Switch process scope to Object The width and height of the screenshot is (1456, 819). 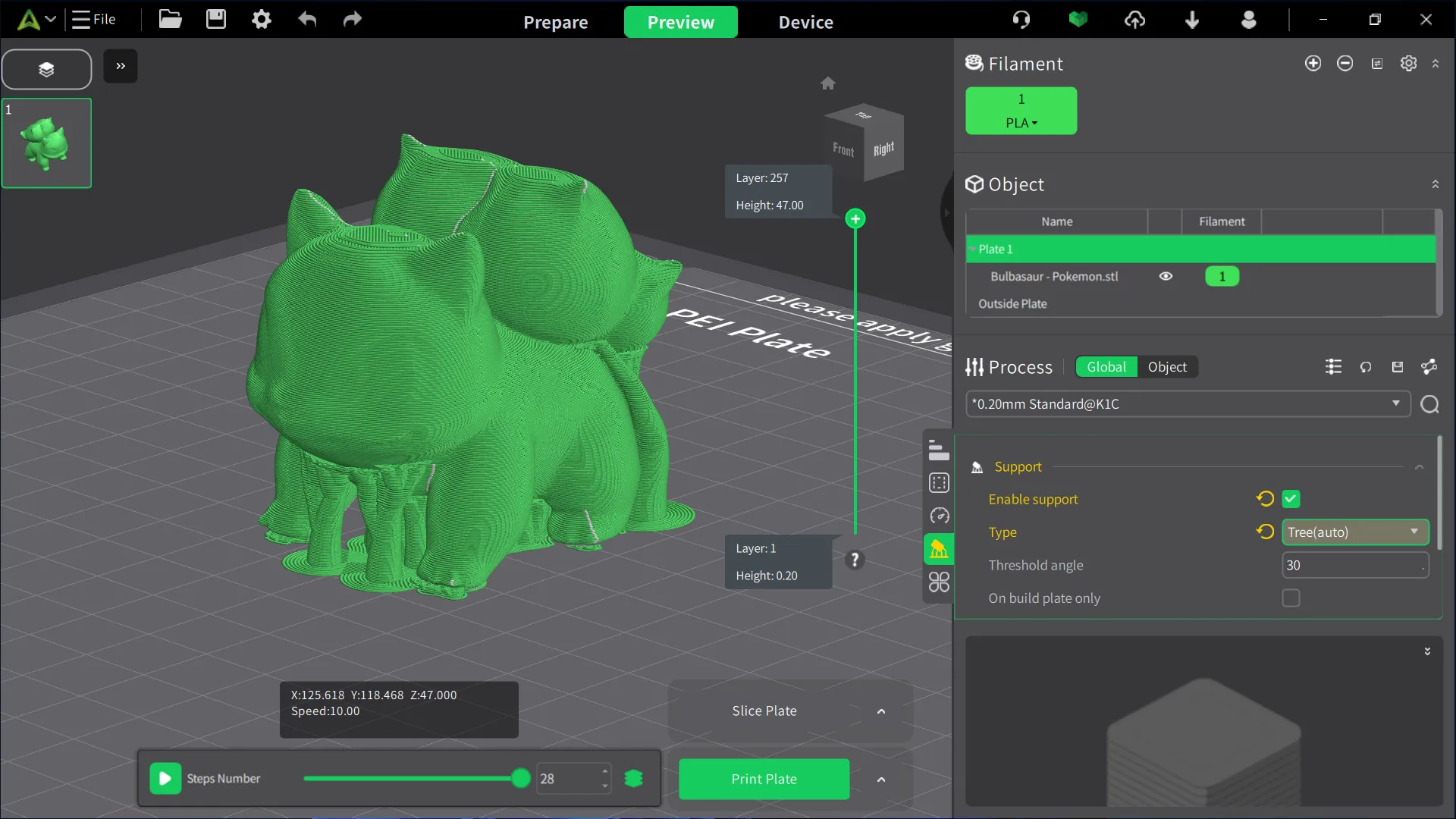pyautogui.click(x=1167, y=367)
